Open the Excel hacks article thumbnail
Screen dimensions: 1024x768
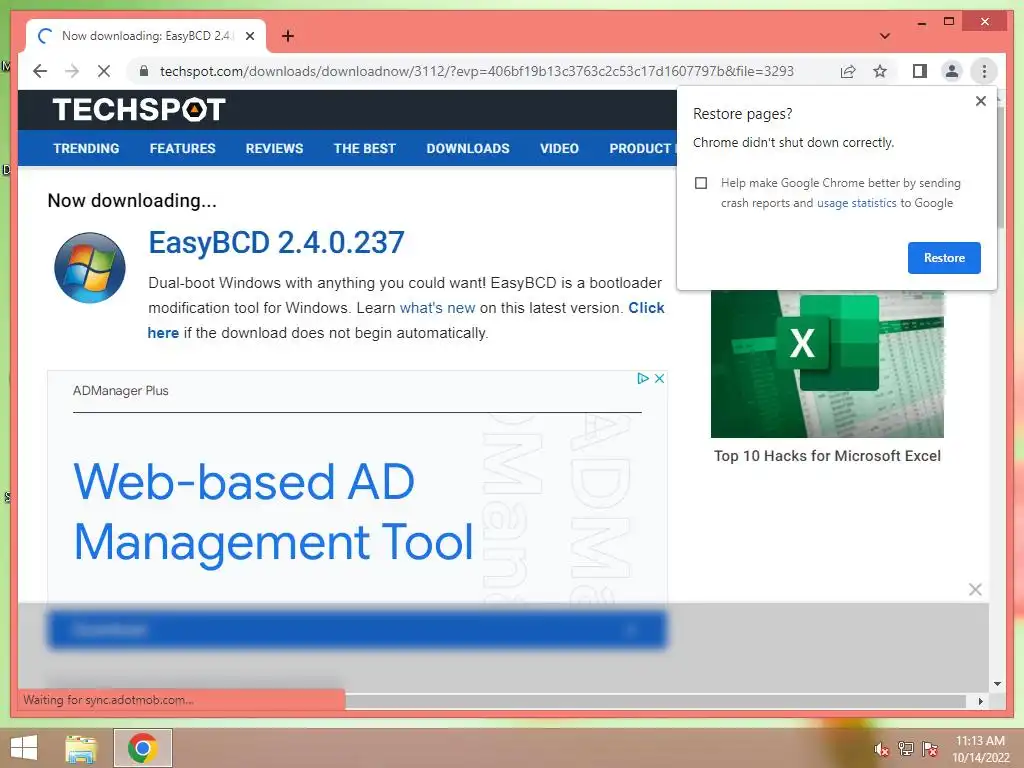tap(827, 364)
